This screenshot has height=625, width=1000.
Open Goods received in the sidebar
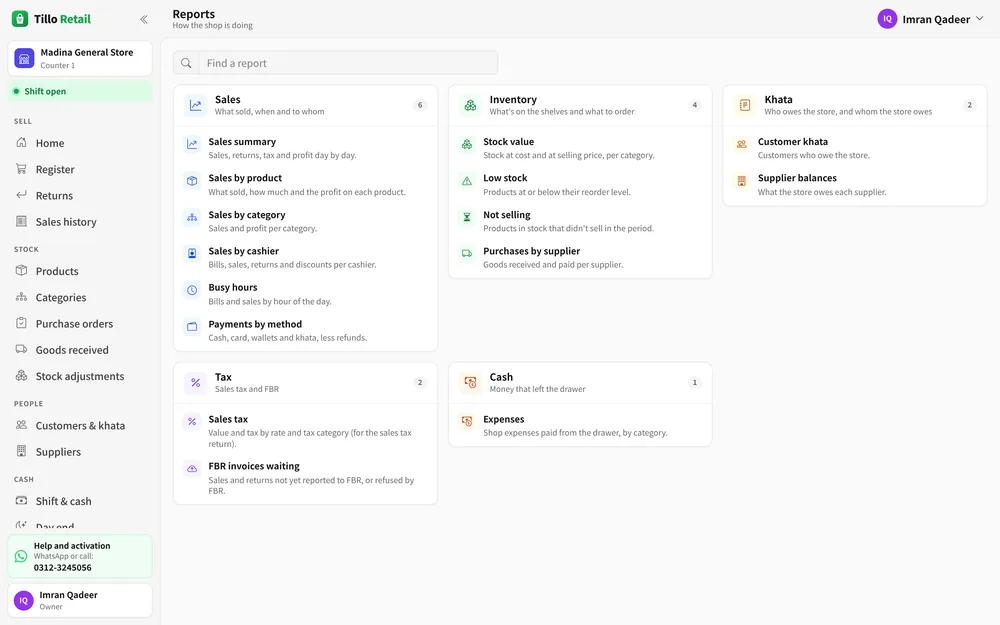click(x=80, y=349)
